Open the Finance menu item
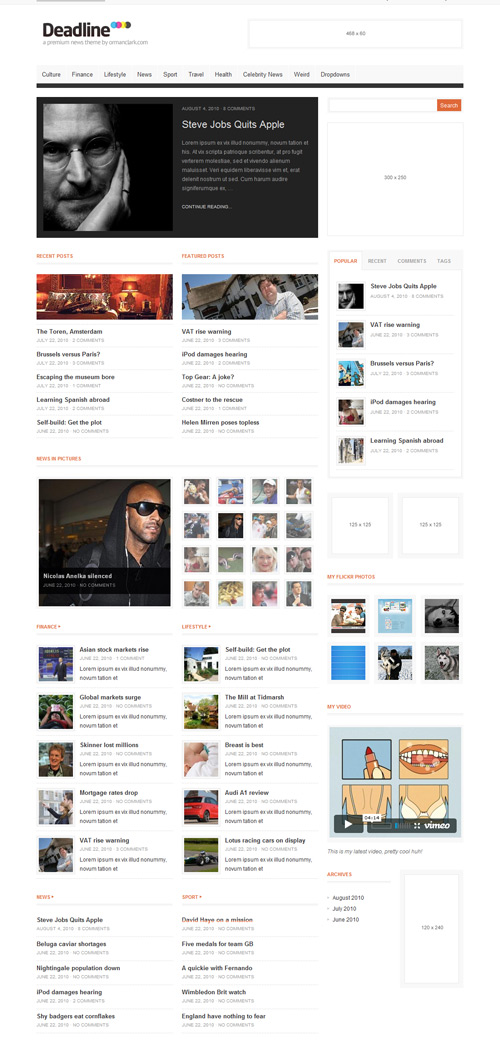Viewport: 500px width, 1044px height. (83, 75)
